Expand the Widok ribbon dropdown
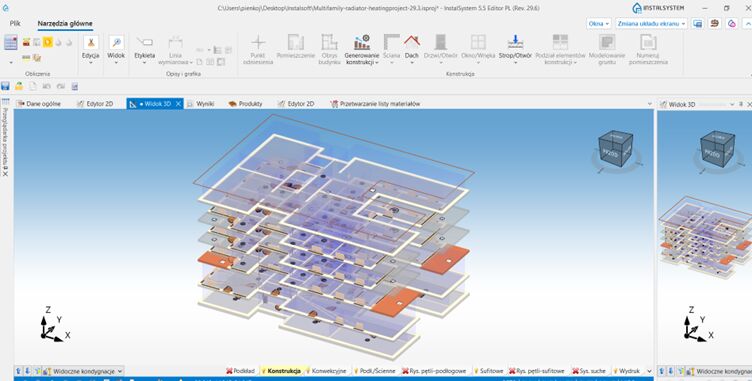 pyautogui.click(x=116, y=62)
